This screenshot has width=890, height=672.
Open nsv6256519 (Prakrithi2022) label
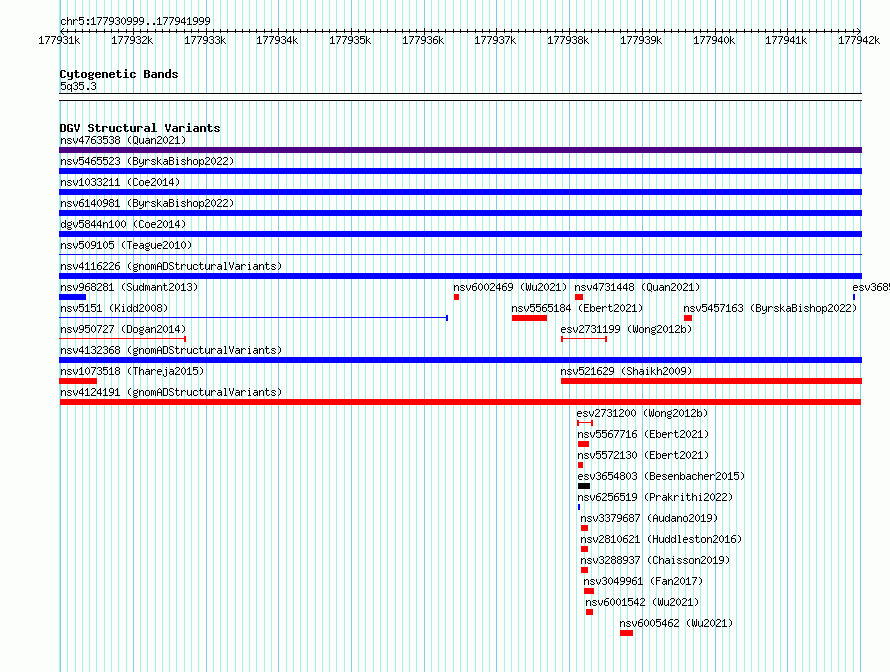click(655, 497)
